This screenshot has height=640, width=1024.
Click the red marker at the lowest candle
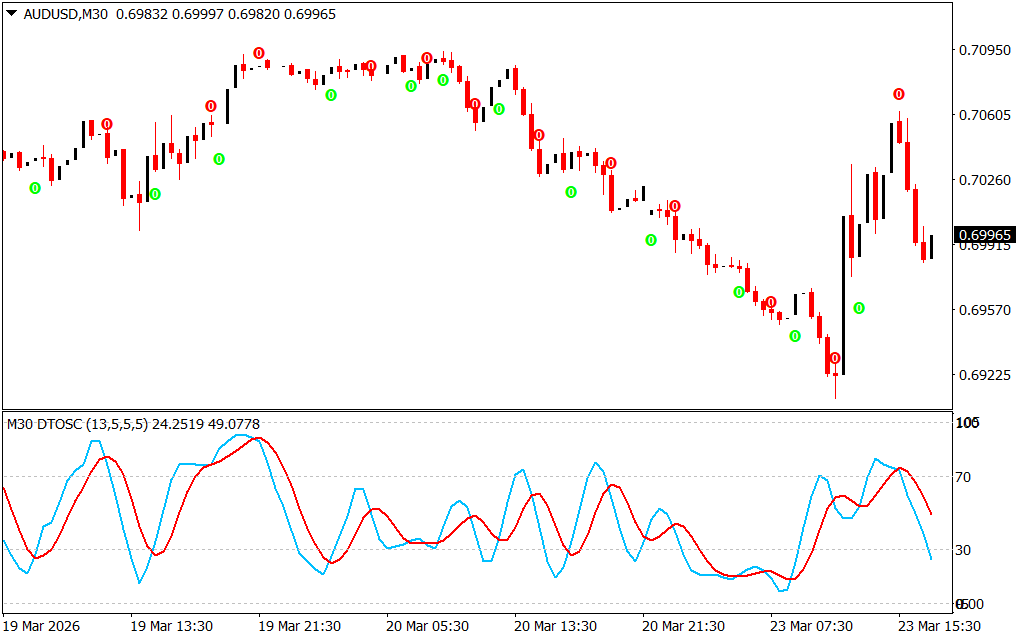(835, 358)
